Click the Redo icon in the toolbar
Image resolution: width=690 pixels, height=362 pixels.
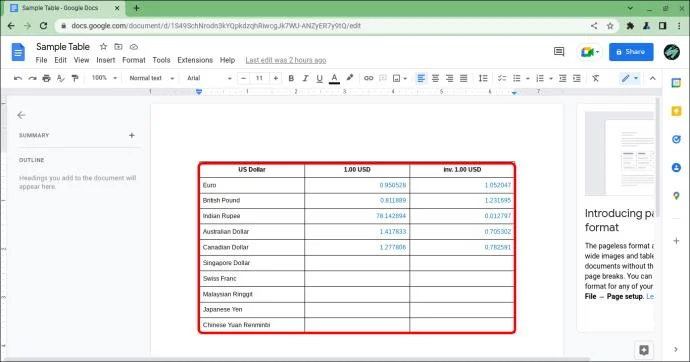pyautogui.click(x=32, y=78)
